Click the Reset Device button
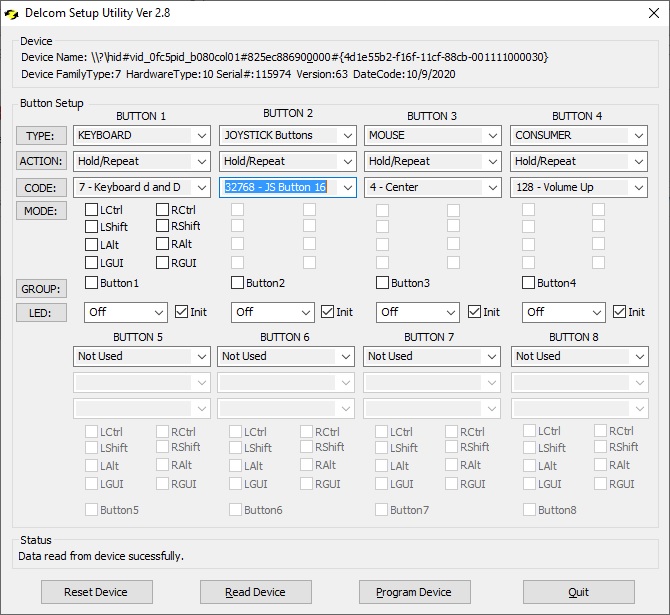Image resolution: width=670 pixels, height=615 pixels. (x=97, y=592)
